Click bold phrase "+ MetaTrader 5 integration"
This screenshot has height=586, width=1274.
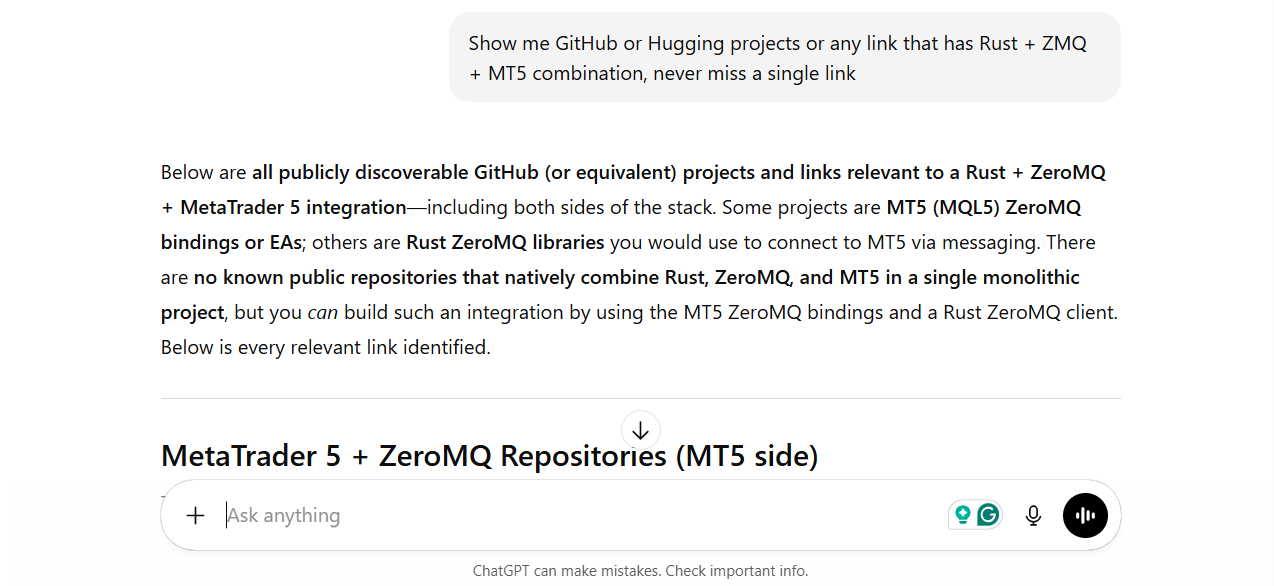click(283, 208)
